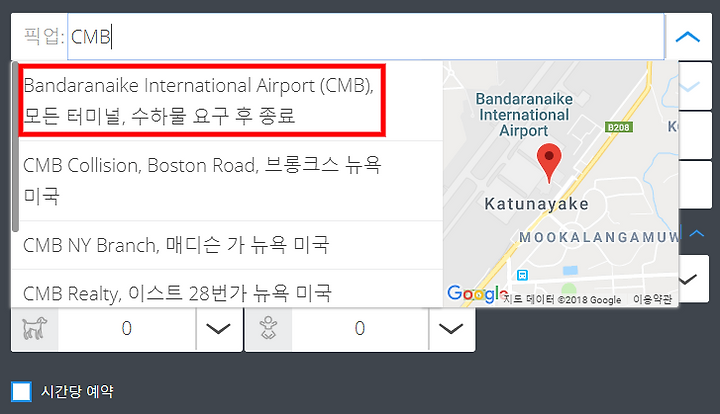Click the blue transit stop icon on map
Viewport: 720px width, 414px height.
[522, 275]
